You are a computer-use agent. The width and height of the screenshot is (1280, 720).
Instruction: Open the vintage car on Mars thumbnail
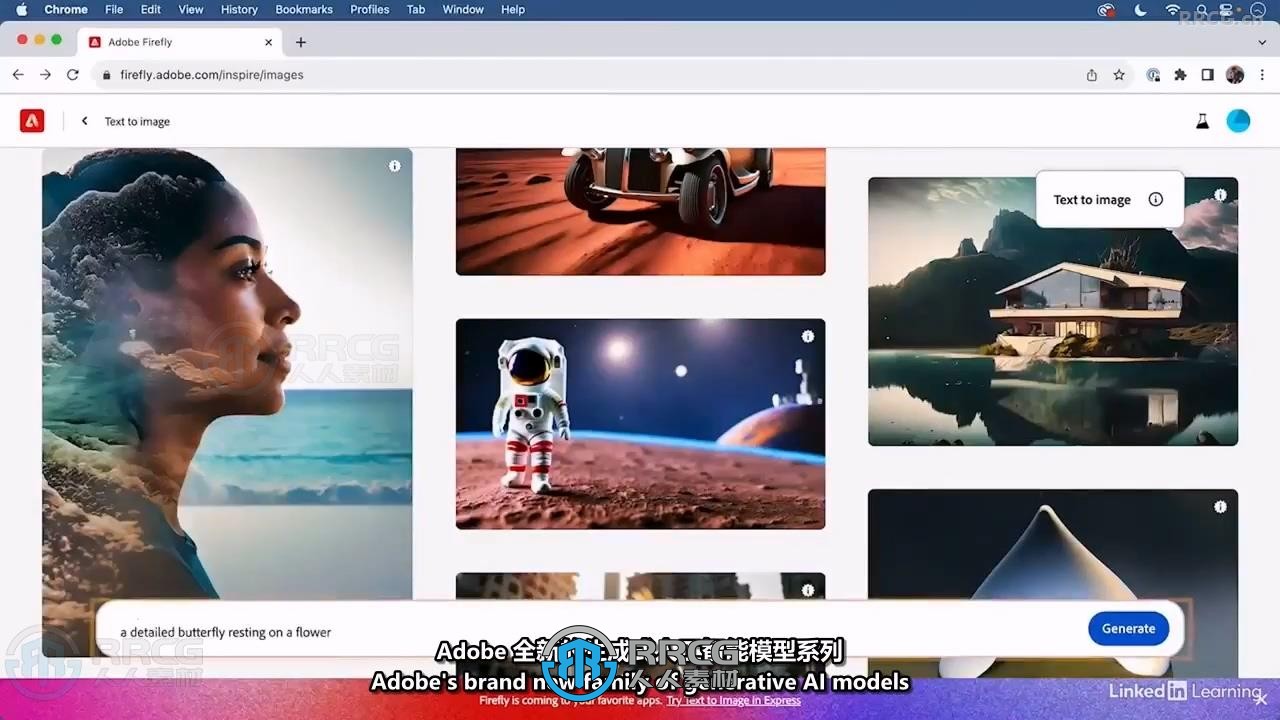[640, 211]
